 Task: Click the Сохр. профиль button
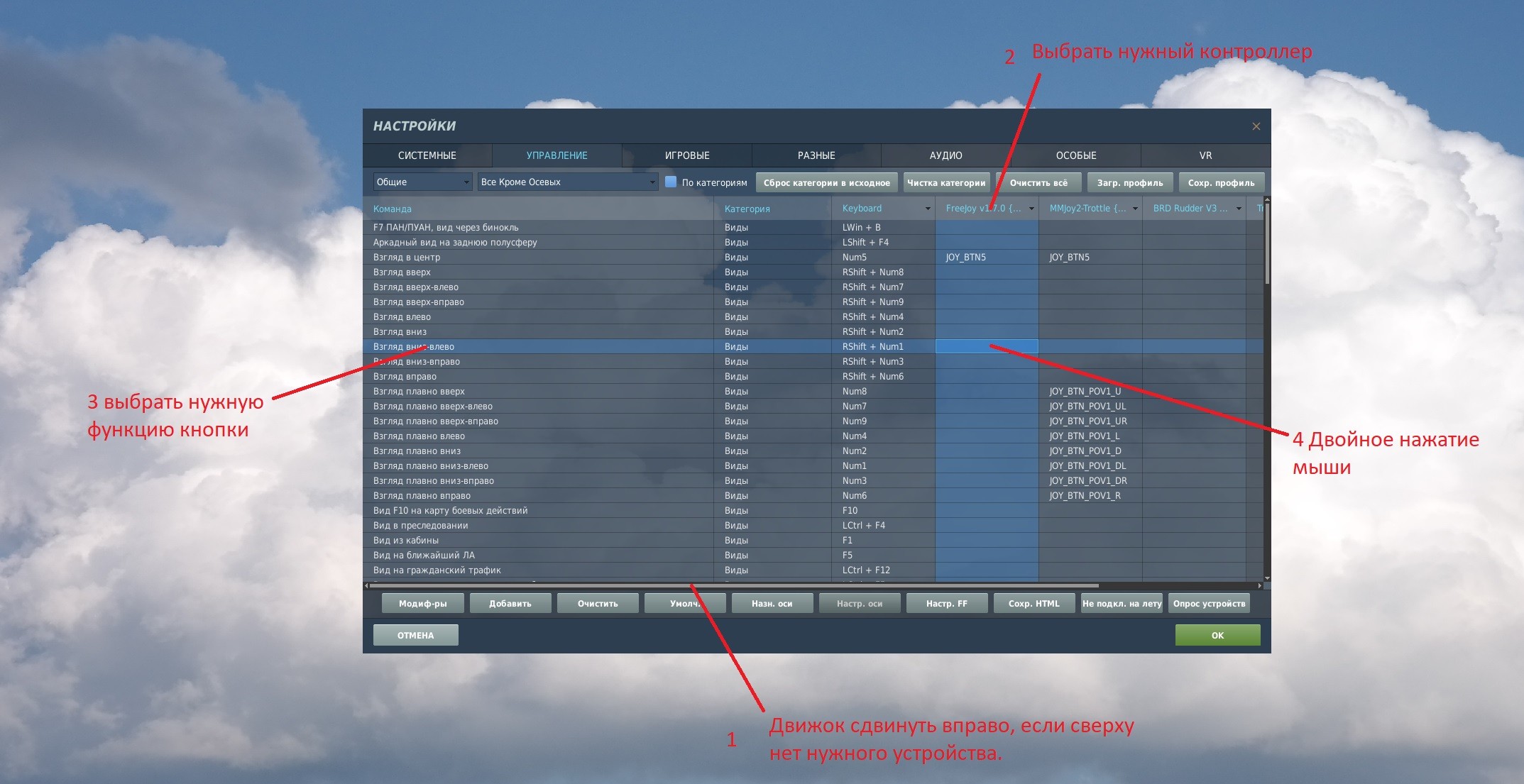1221,183
